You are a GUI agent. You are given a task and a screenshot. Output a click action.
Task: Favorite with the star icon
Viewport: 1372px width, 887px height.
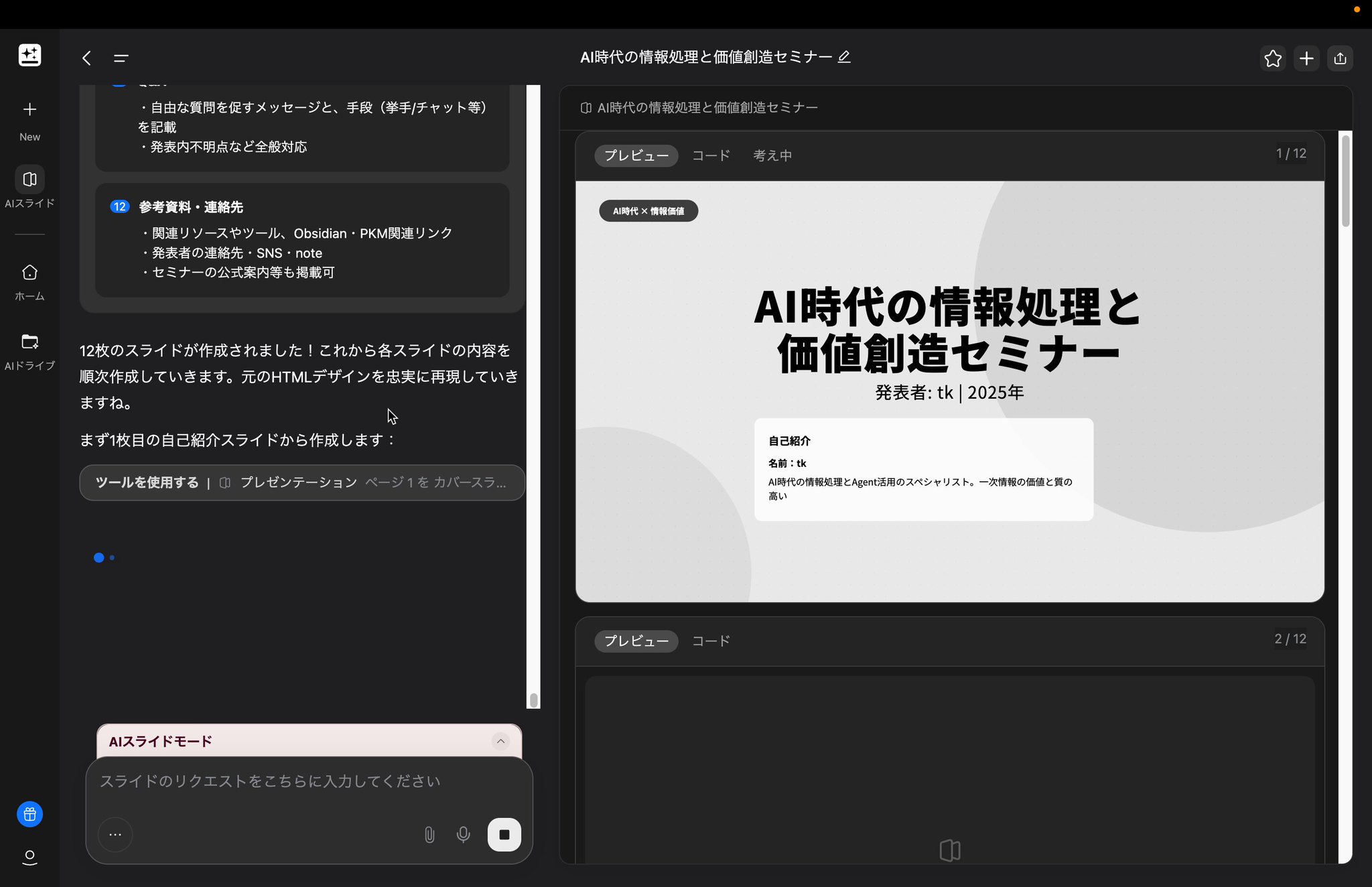1272,58
